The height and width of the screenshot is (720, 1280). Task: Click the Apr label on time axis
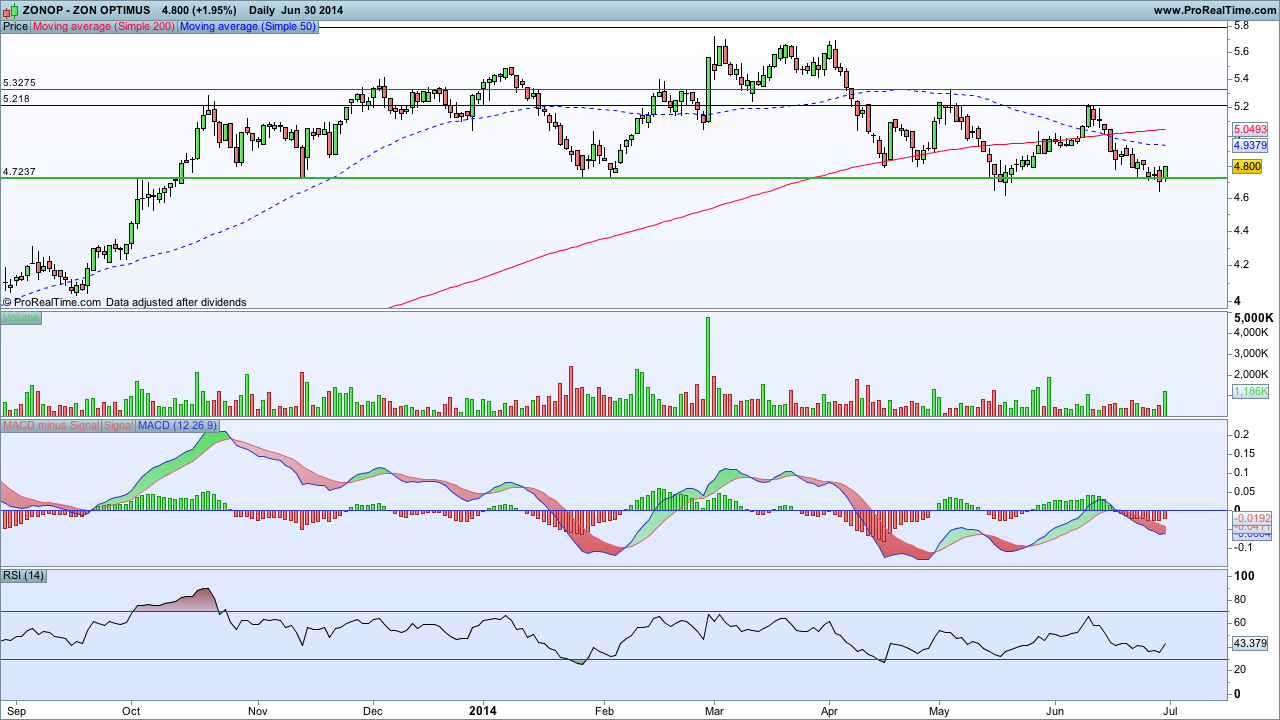[830, 711]
